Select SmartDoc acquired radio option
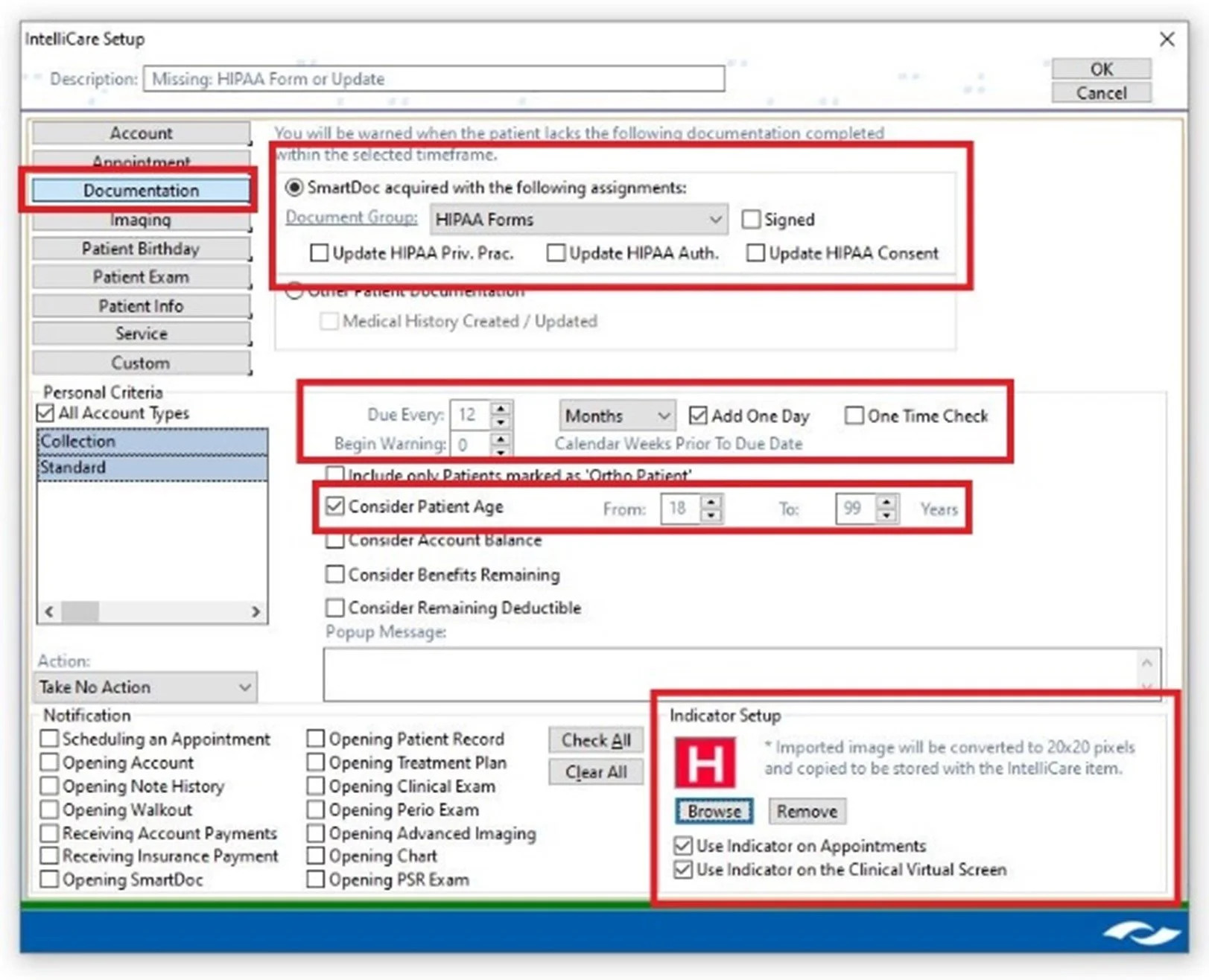 (x=295, y=188)
